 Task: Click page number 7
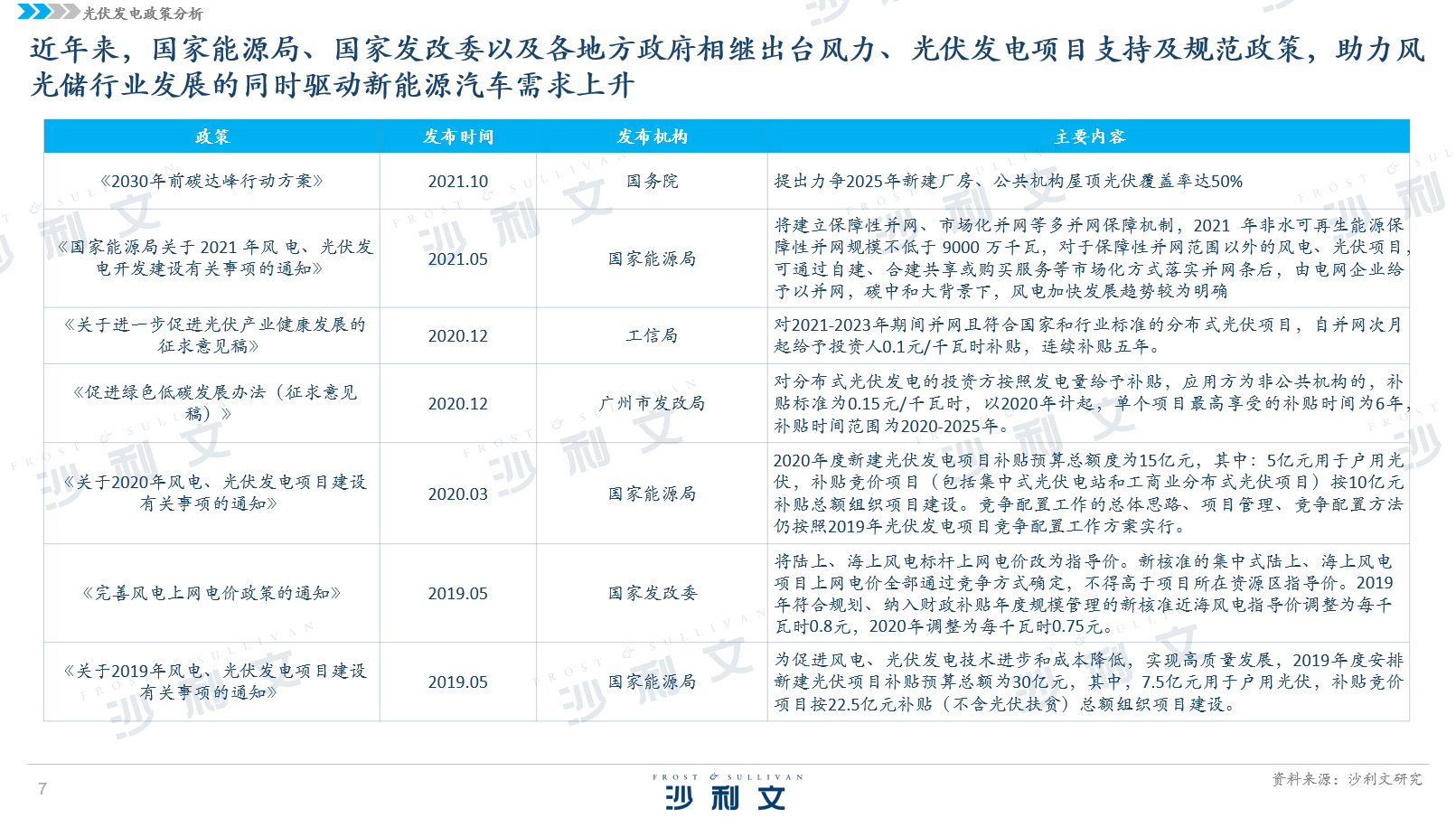[42, 789]
